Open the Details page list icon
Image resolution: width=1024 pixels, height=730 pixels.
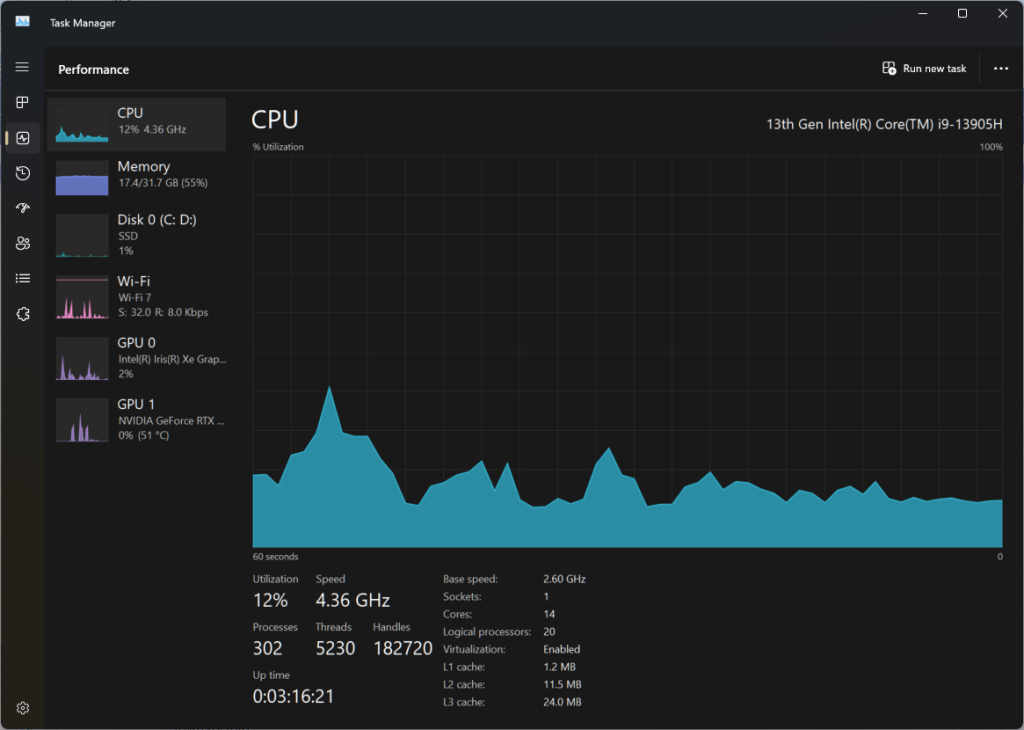click(22, 278)
